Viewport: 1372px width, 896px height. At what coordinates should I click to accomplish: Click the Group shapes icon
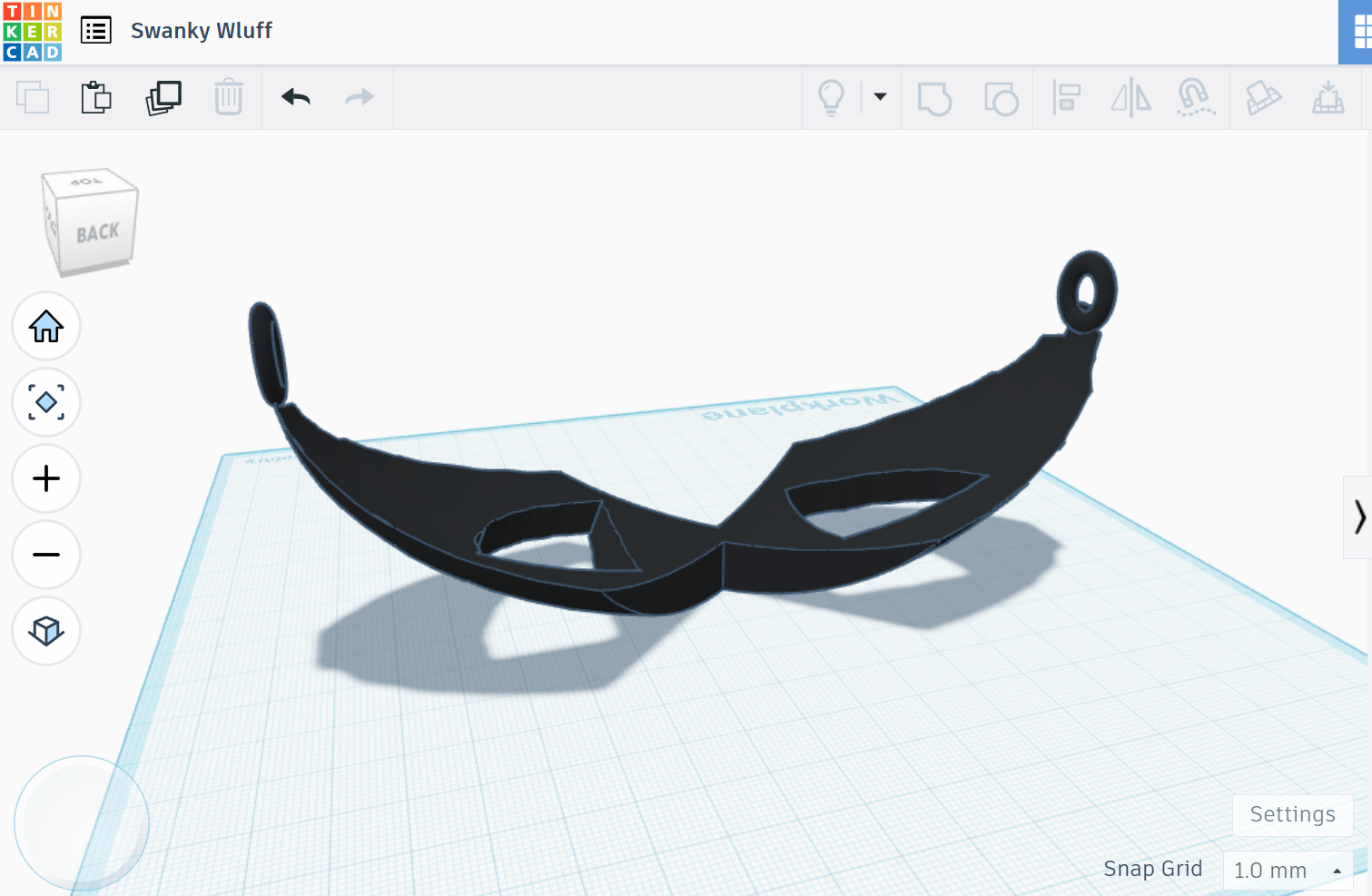tap(934, 98)
